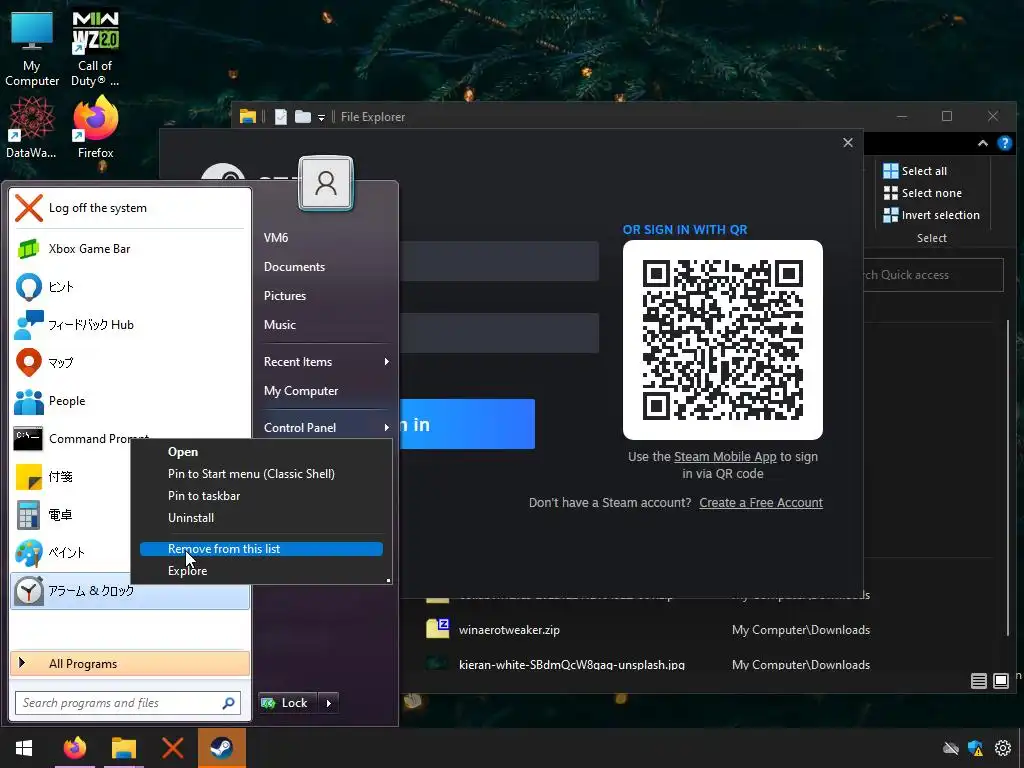Click the Windows Start button
This screenshot has width=1024, height=768.
point(24,748)
